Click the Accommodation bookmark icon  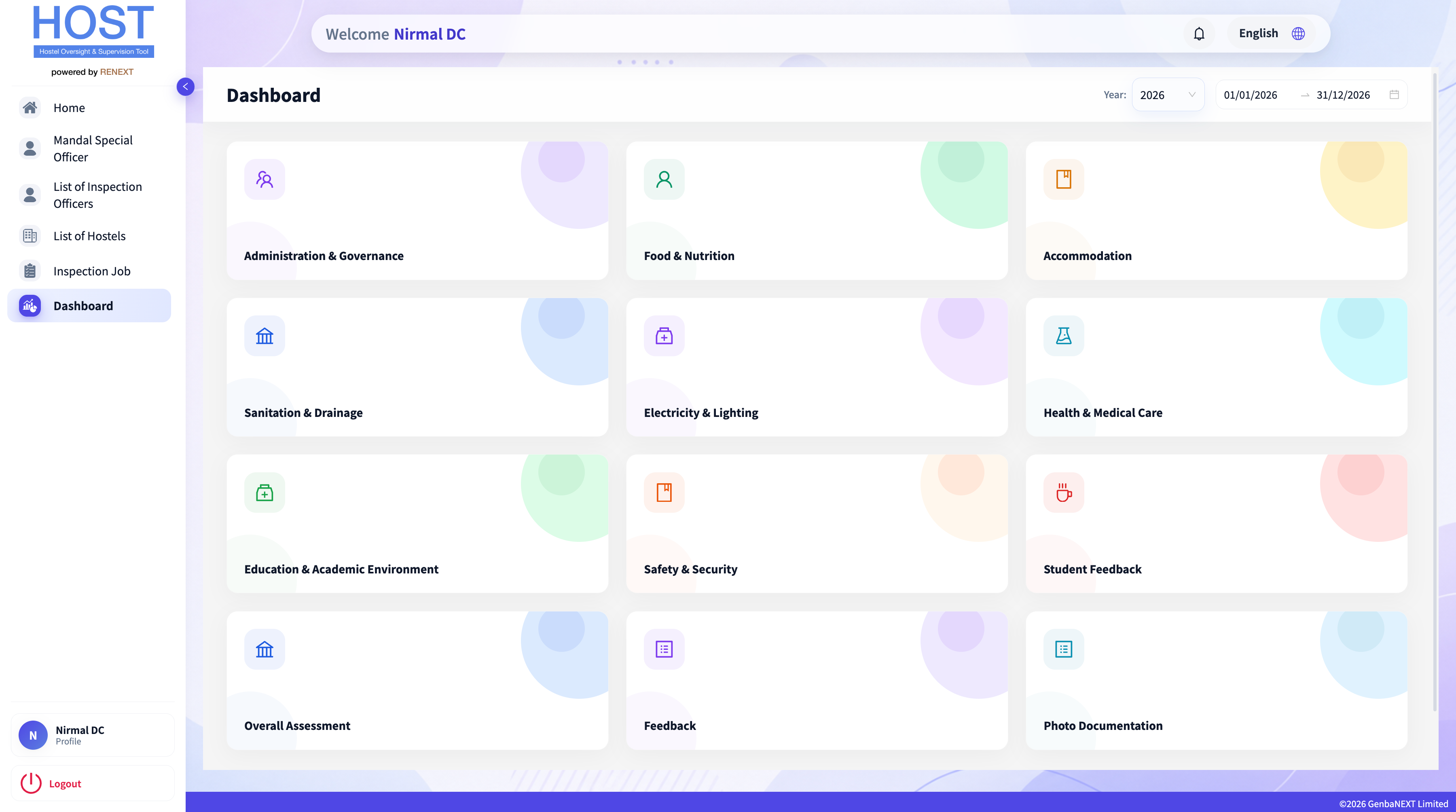tap(1064, 179)
